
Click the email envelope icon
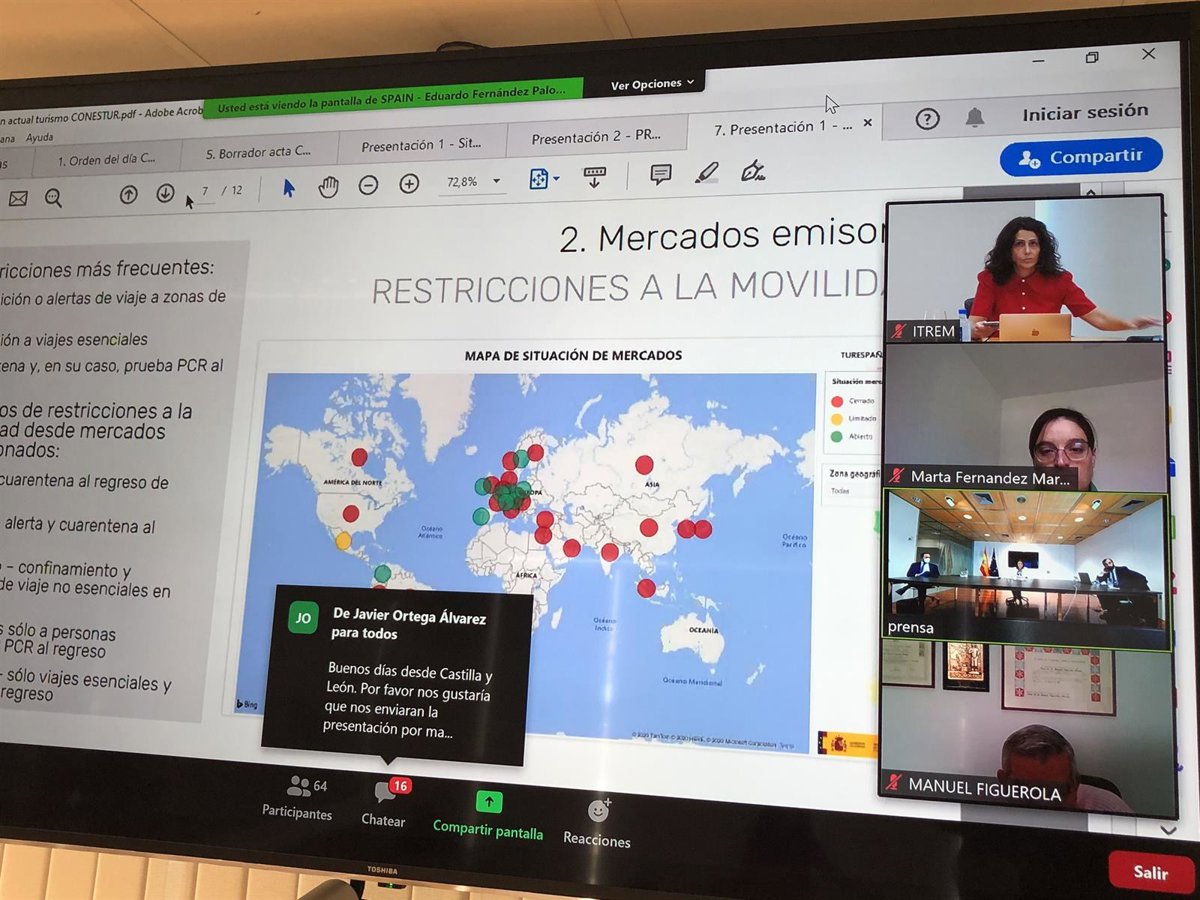point(18,199)
